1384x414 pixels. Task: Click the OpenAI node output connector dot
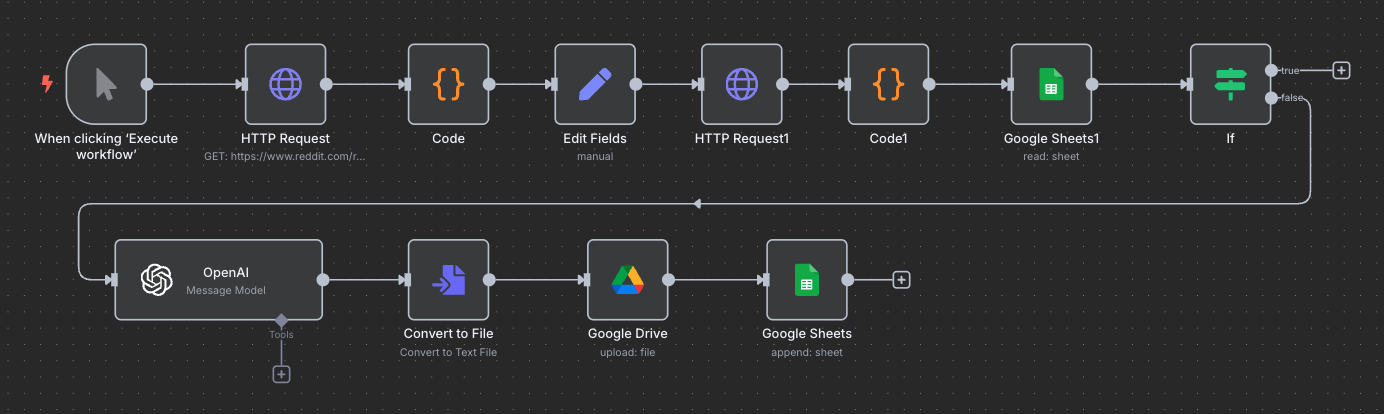[322, 280]
